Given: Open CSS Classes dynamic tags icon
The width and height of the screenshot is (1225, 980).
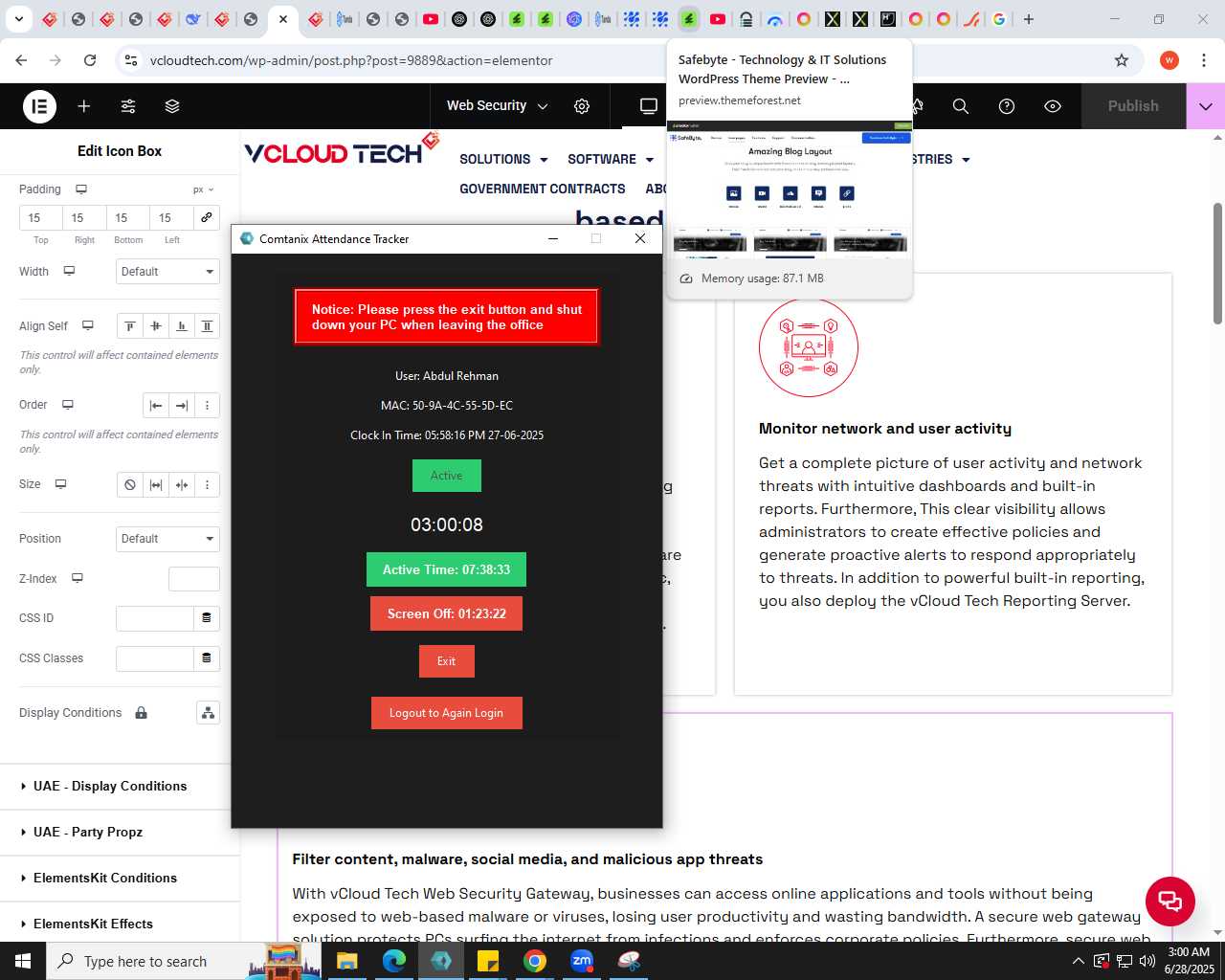Looking at the screenshot, I should click(x=207, y=658).
